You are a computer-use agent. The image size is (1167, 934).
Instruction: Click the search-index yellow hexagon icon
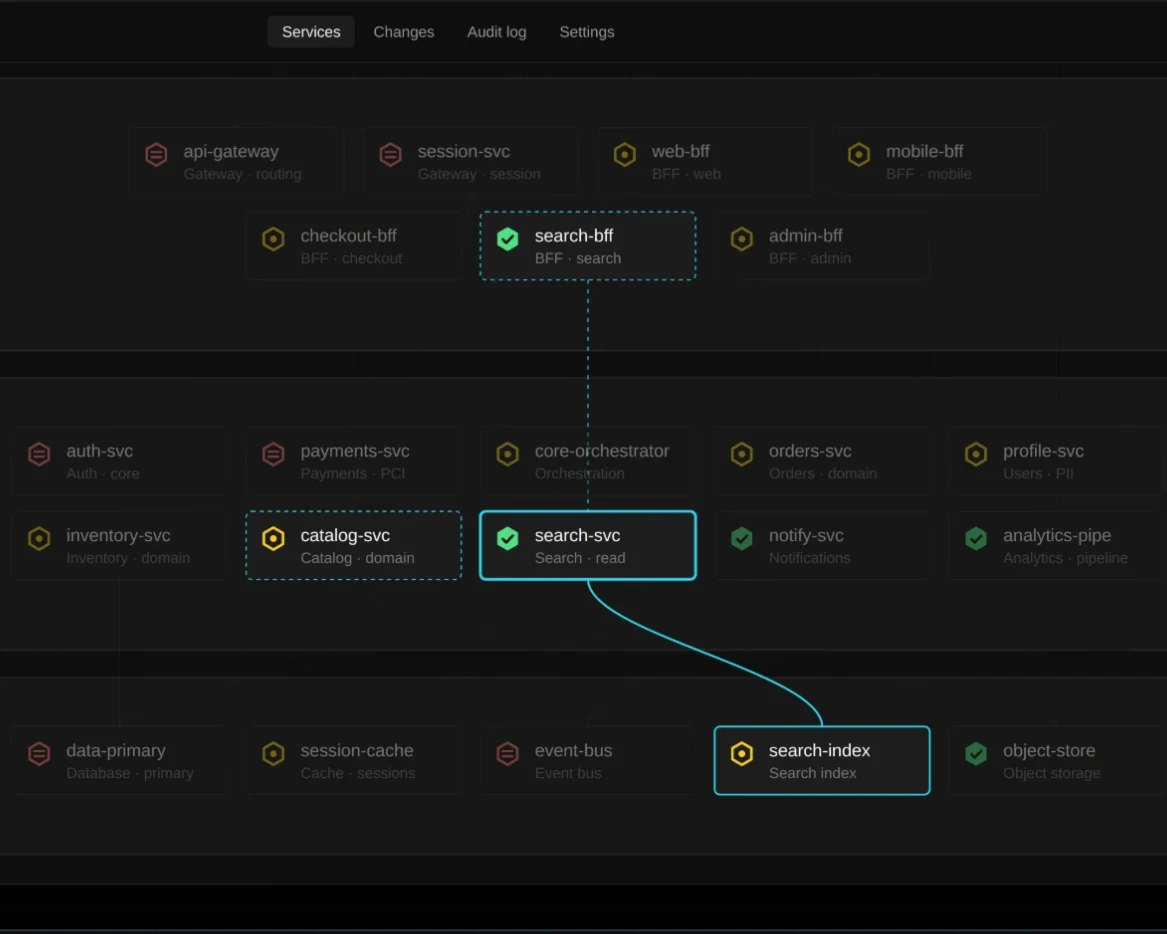pyautogui.click(x=741, y=754)
